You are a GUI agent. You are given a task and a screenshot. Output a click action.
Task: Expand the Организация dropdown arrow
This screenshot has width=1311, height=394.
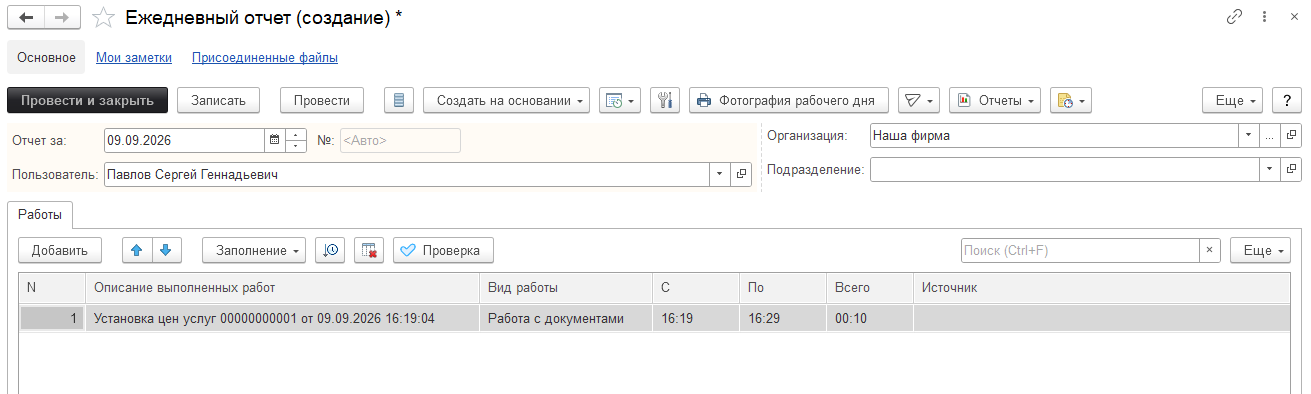[x=1249, y=135]
